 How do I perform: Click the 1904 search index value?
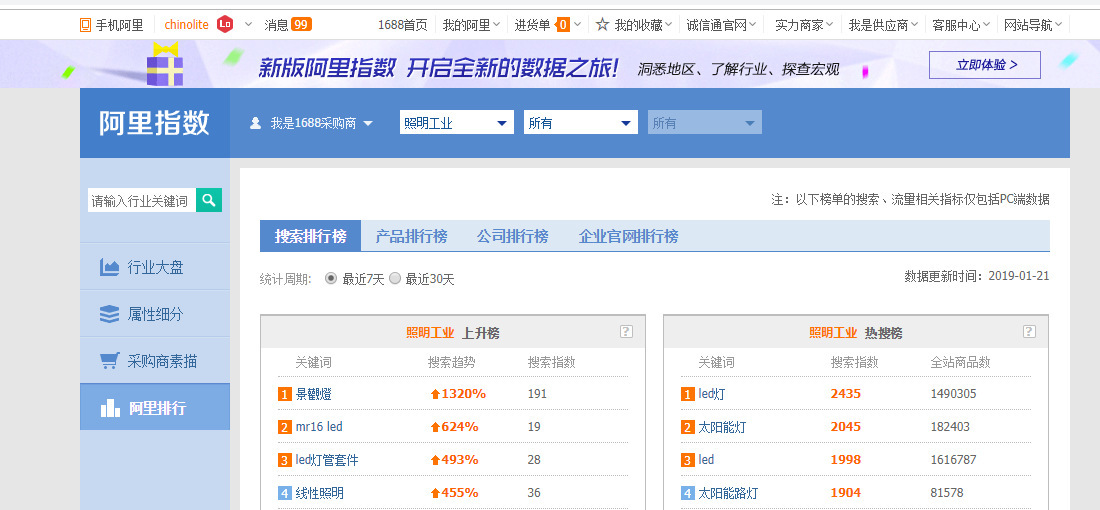[x=845, y=492]
